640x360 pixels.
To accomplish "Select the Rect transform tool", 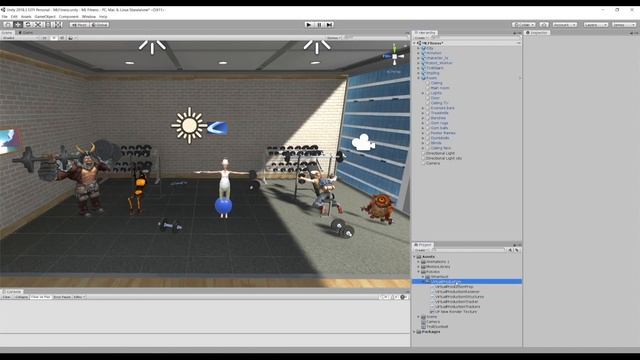I will click(48, 24).
